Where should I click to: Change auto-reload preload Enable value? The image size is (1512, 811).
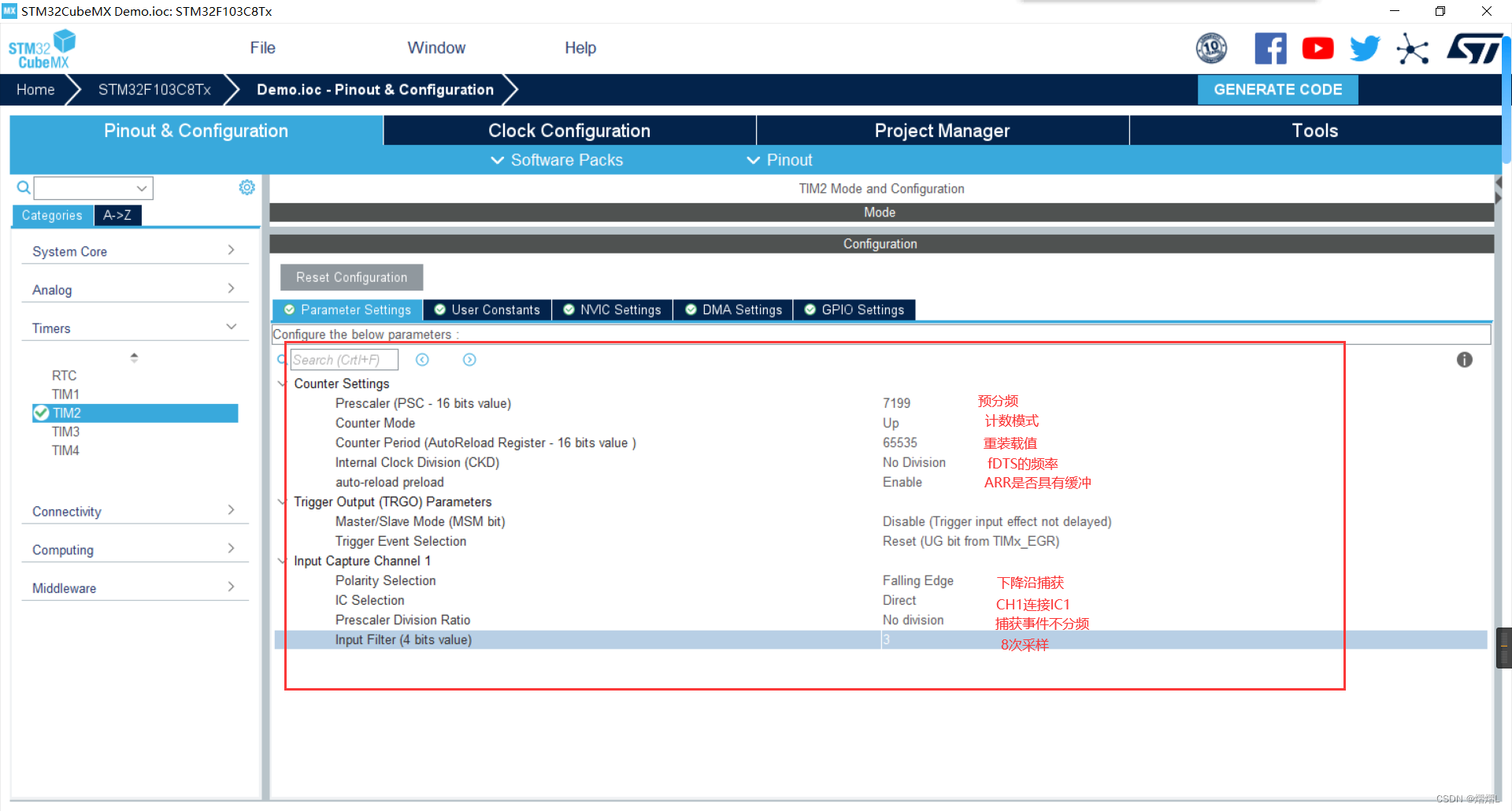(902, 482)
